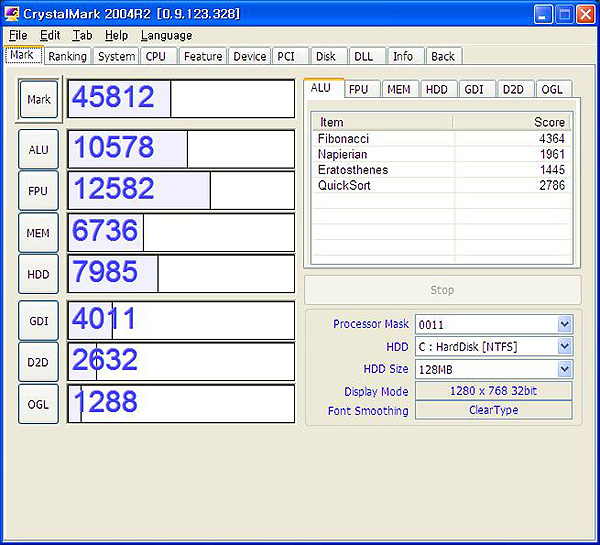The width and height of the screenshot is (600, 545).
Task: Click the Item column header
Action: pos(383,122)
